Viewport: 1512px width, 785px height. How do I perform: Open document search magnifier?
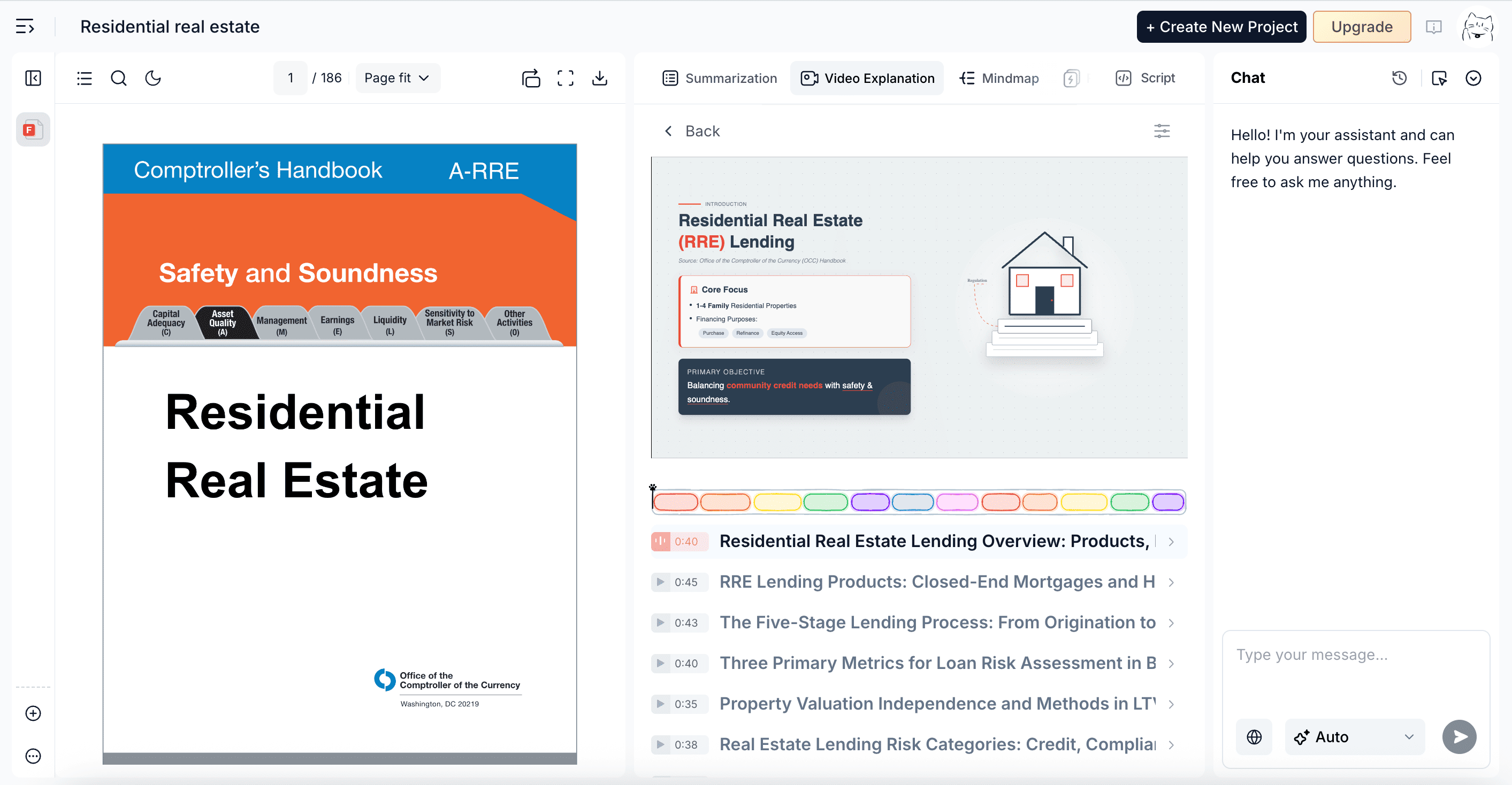119,78
